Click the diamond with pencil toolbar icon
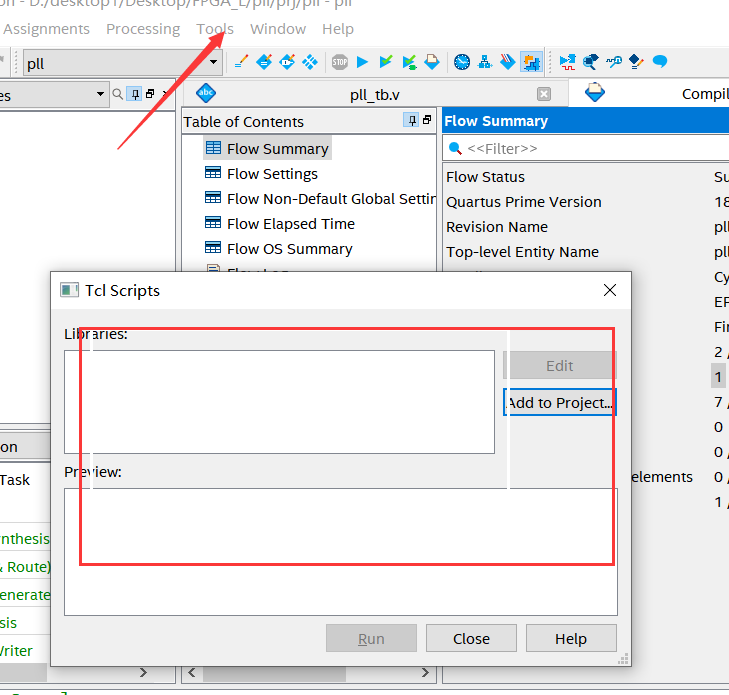729x695 pixels. (636, 62)
